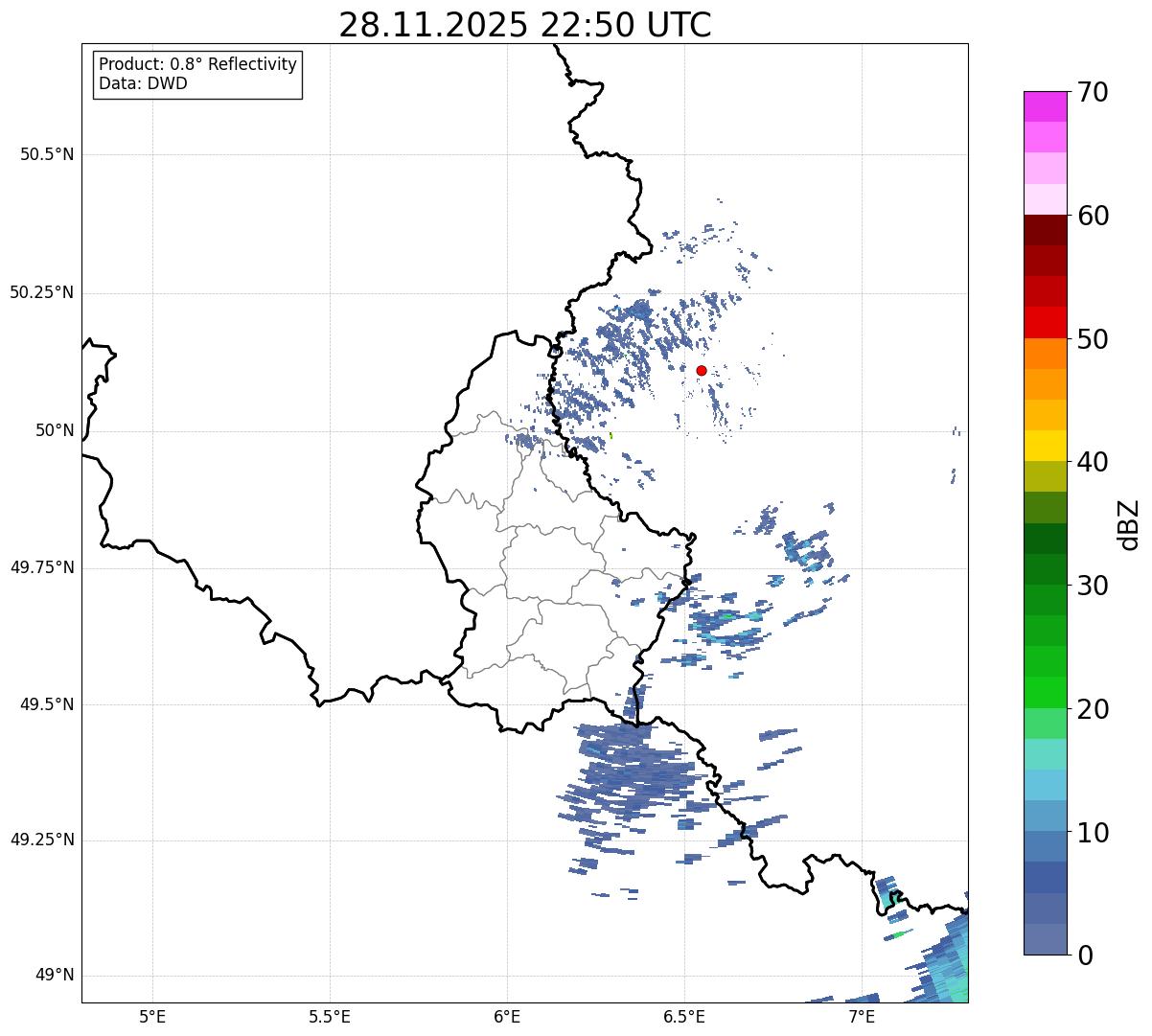1152x1036 pixels.
Task: Click the 6°E longitude label
Action: click(x=507, y=1017)
